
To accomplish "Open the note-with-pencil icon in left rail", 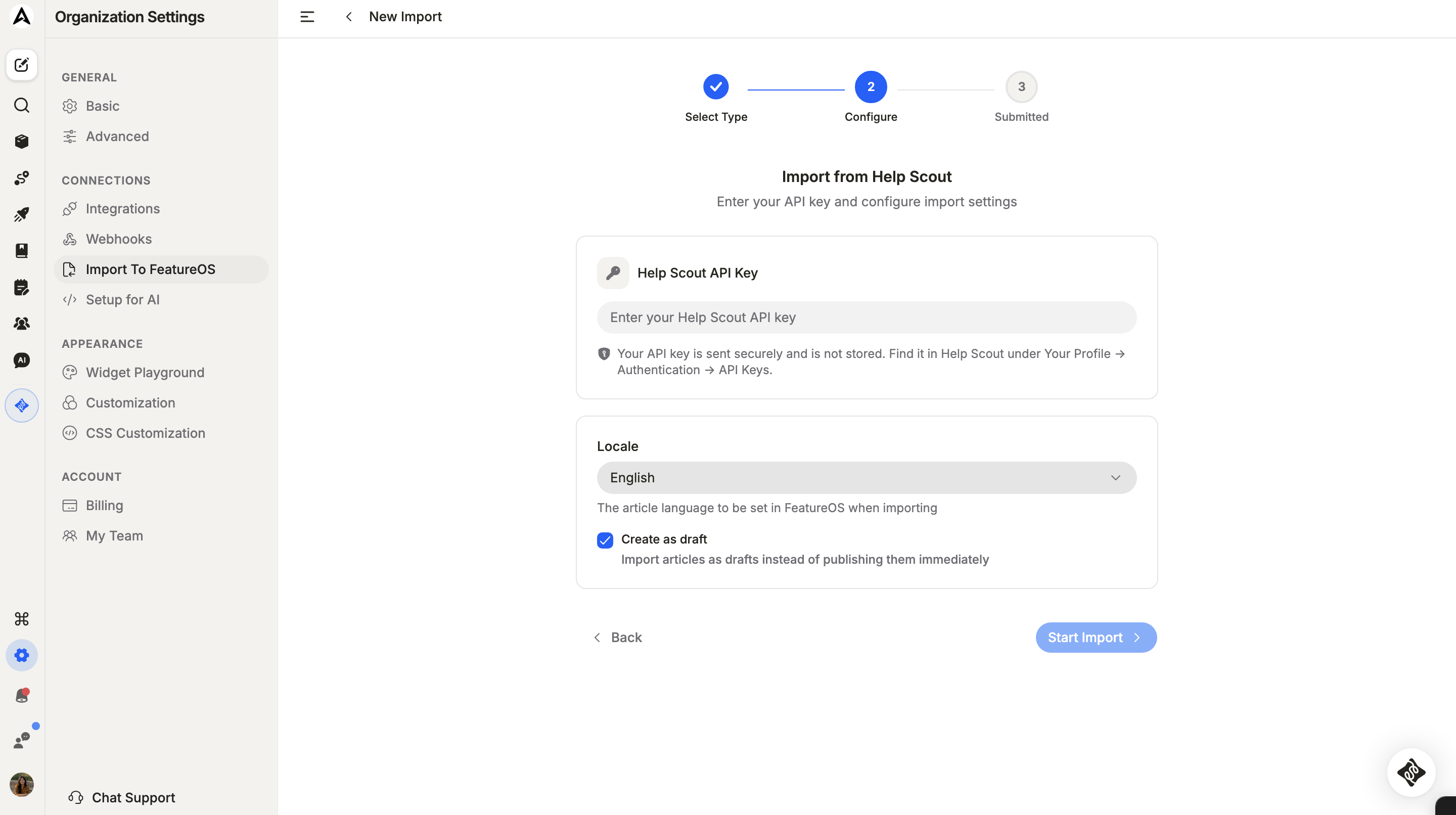I will 21,287.
